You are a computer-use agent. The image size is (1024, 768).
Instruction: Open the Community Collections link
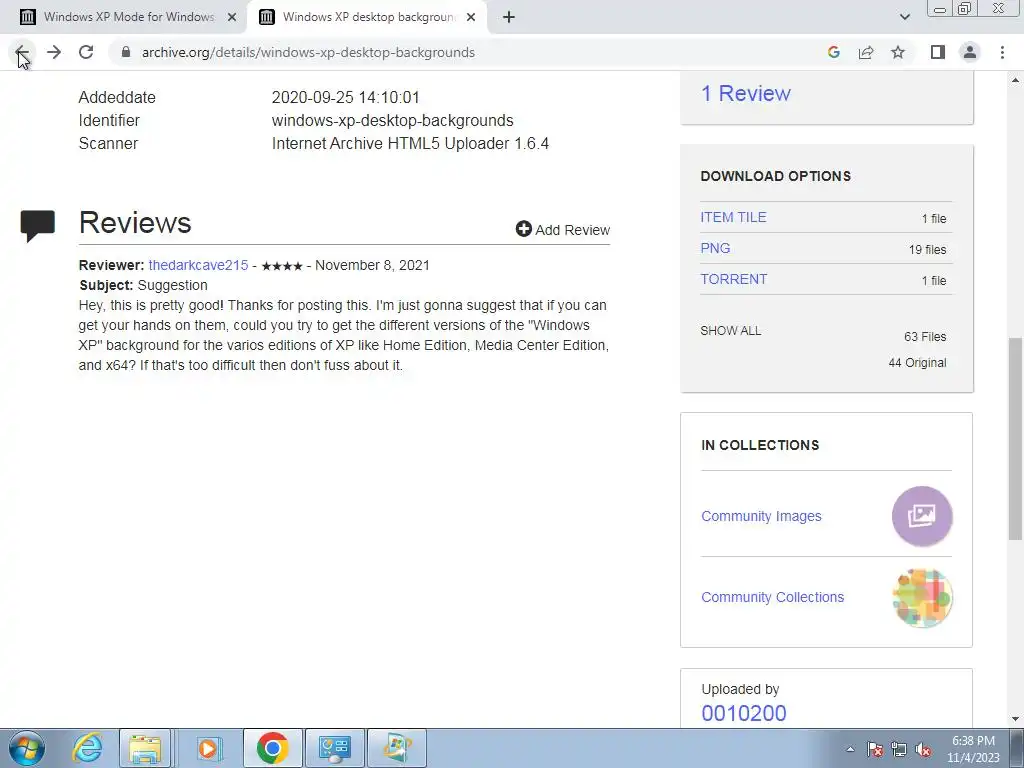[772, 597]
